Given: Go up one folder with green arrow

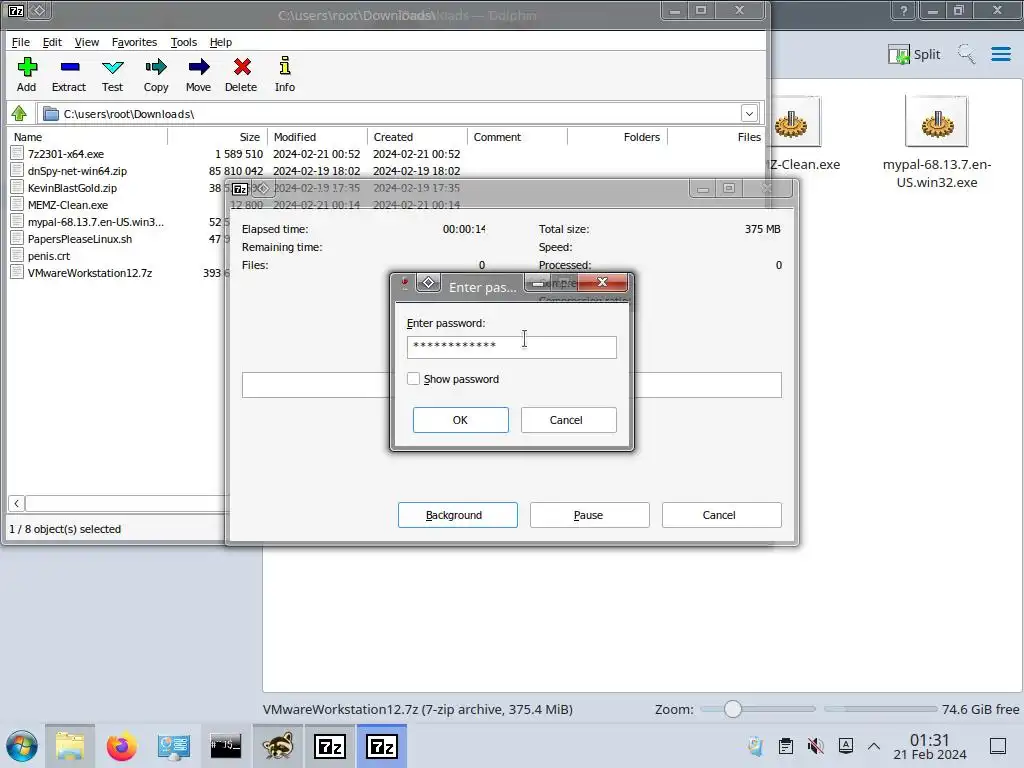Looking at the screenshot, I should click(19, 114).
